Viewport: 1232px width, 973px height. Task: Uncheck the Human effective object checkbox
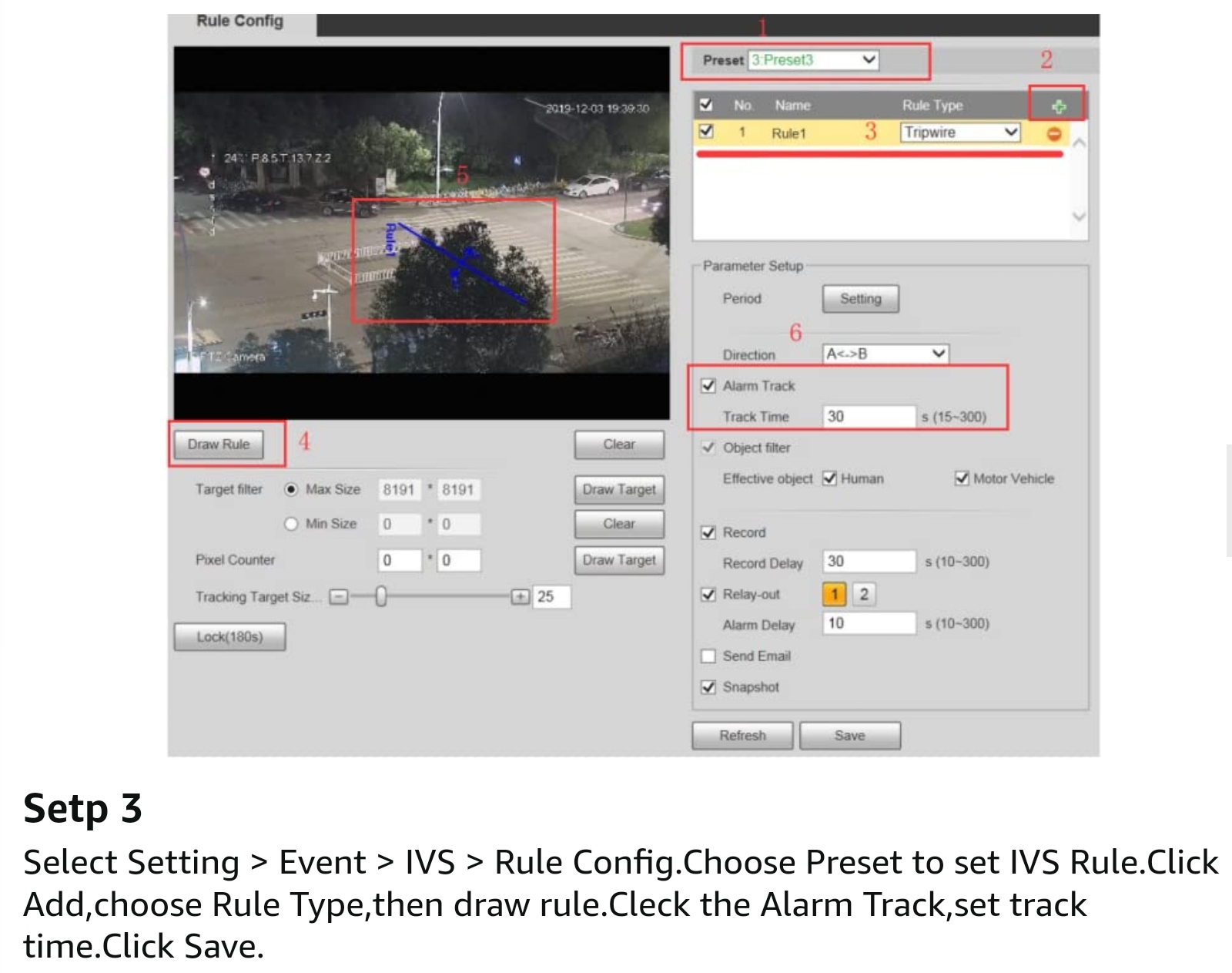click(x=829, y=478)
